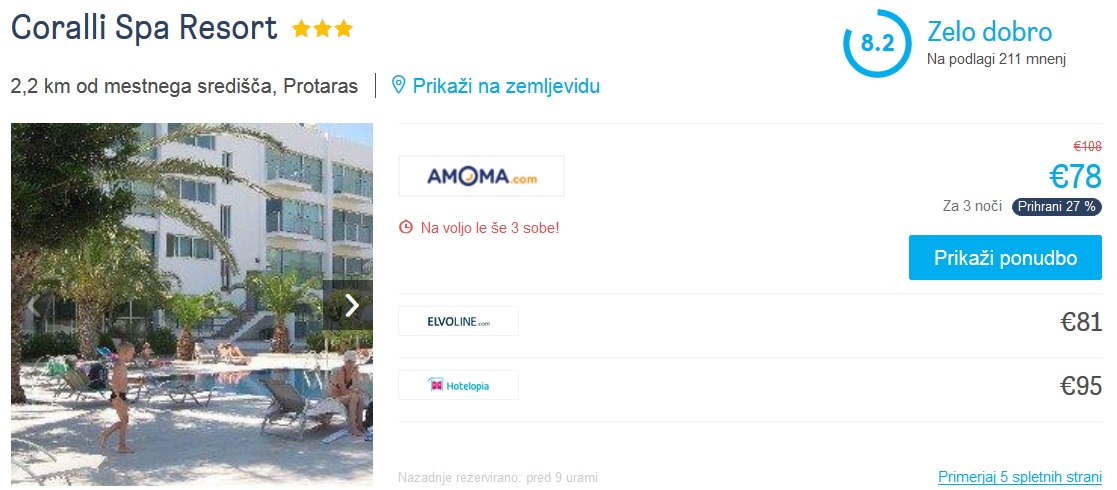The height and width of the screenshot is (490, 1117).
Task: Click the map pin location icon
Action: coord(399,85)
